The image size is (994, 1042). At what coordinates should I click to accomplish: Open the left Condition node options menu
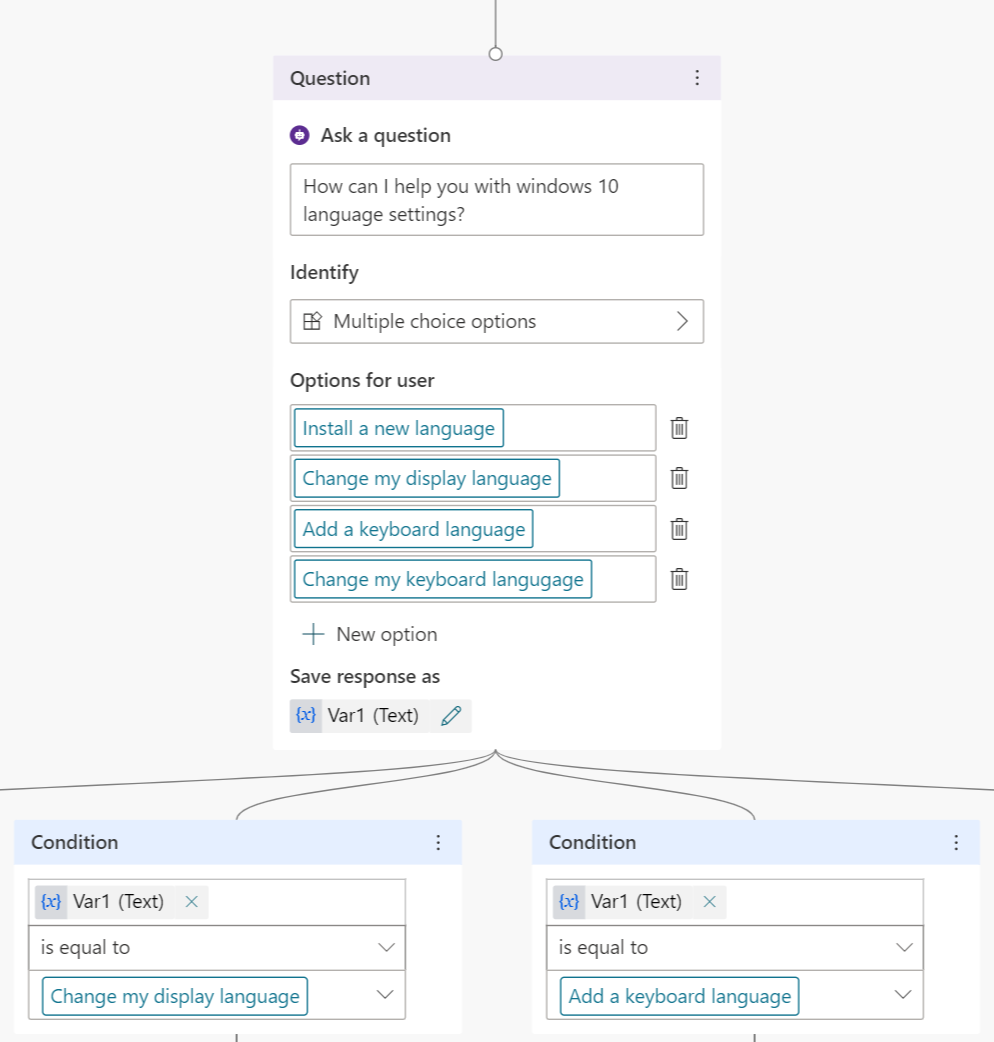click(x=438, y=842)
